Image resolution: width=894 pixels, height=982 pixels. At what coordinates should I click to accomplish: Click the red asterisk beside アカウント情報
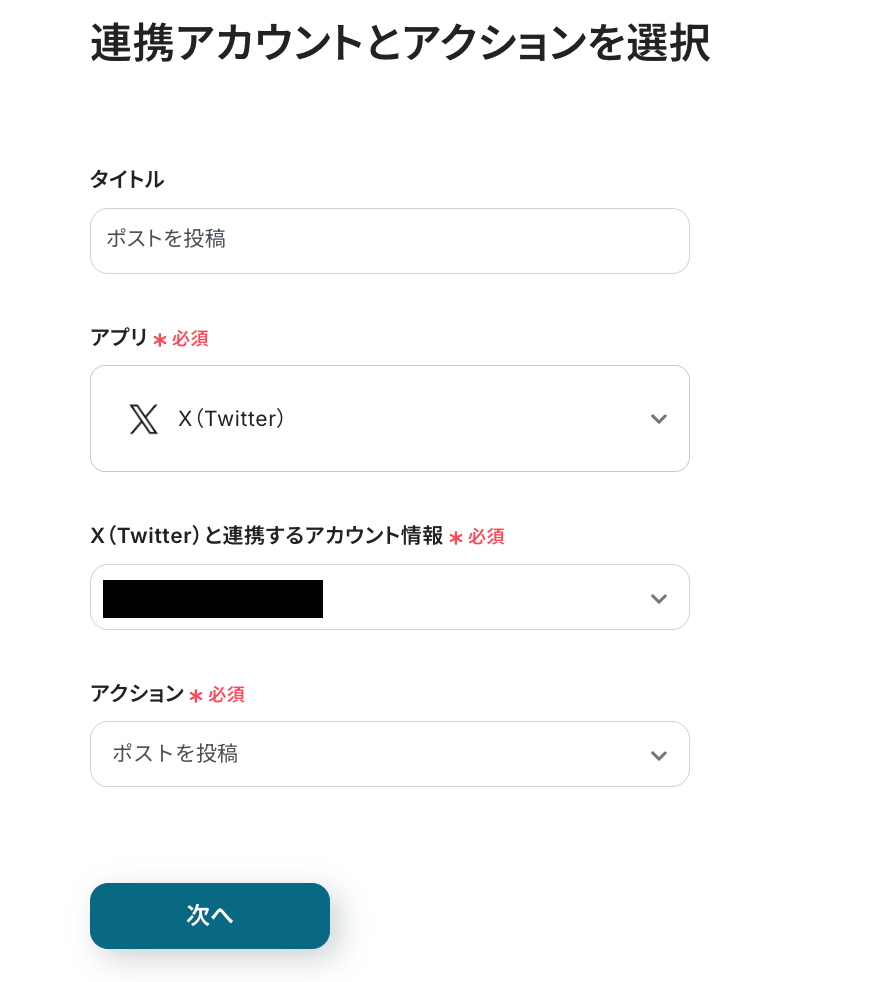coord(456,538)
